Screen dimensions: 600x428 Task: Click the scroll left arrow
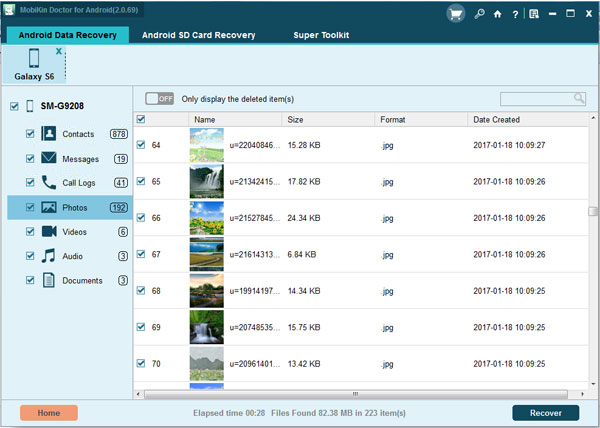pyautogui.click(x=138, y=394)
